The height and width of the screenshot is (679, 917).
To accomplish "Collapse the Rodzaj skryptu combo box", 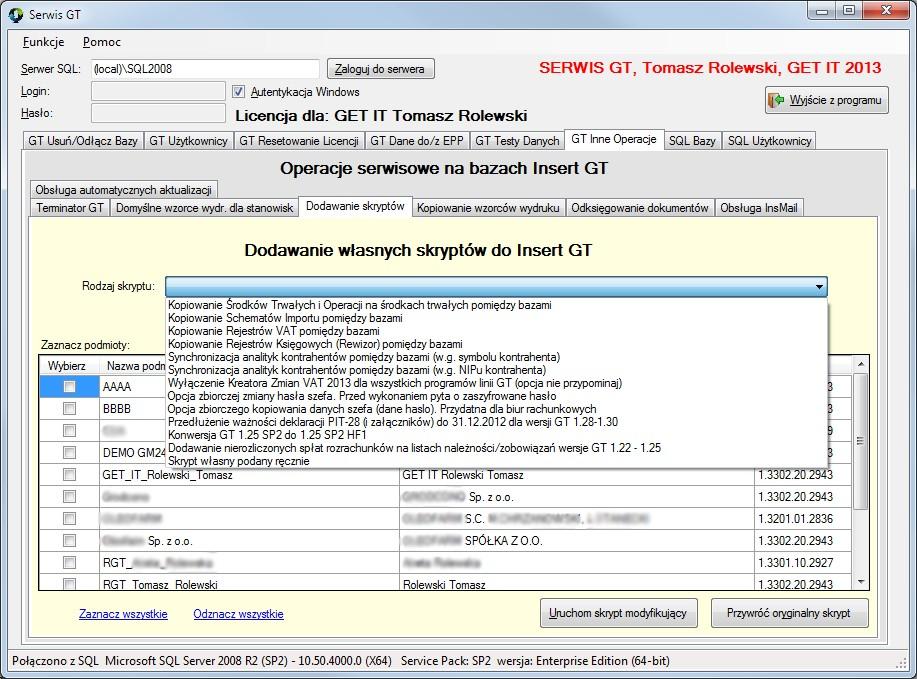I will [x=819, y=287].
